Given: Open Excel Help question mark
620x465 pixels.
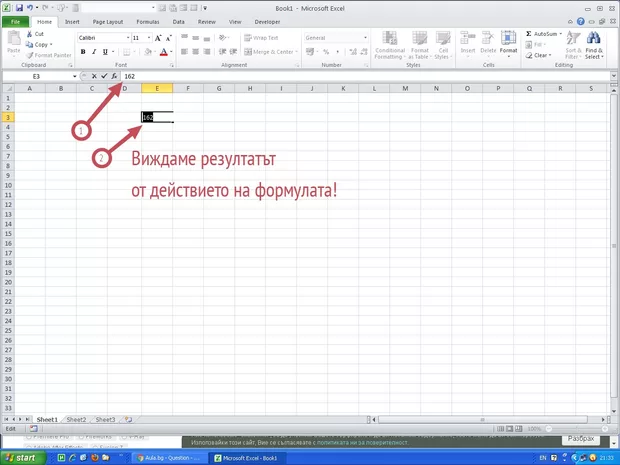Looking at the screenshot, I should point(580,22).
